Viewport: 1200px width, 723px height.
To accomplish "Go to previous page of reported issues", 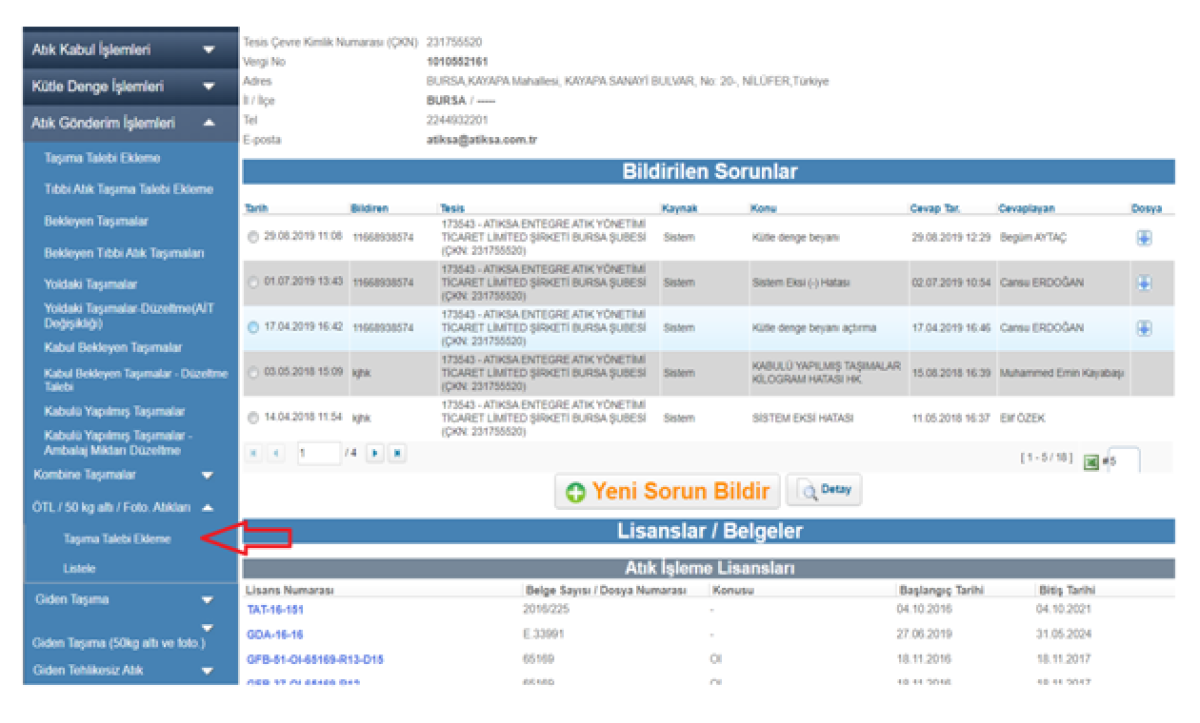I will click(275, 454).
